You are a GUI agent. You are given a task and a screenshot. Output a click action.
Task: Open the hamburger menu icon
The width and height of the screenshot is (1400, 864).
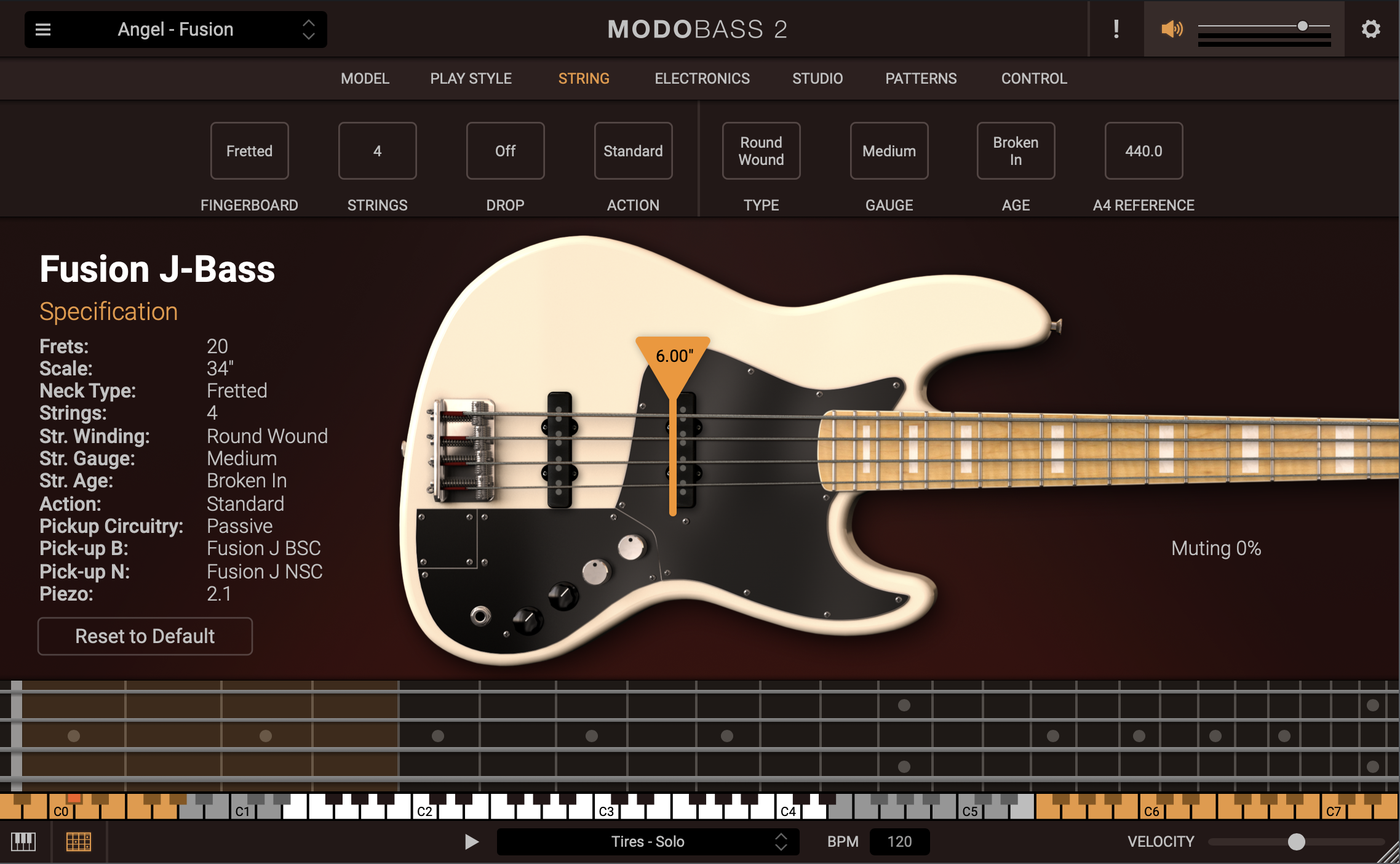click(43, 30)
